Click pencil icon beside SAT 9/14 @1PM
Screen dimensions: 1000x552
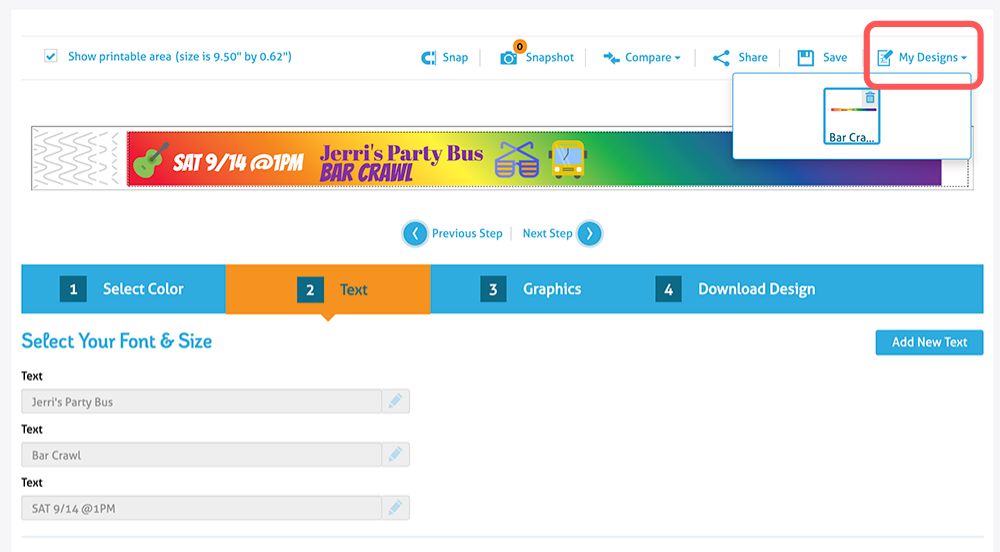pyautogui.click(x=395, y=507)
